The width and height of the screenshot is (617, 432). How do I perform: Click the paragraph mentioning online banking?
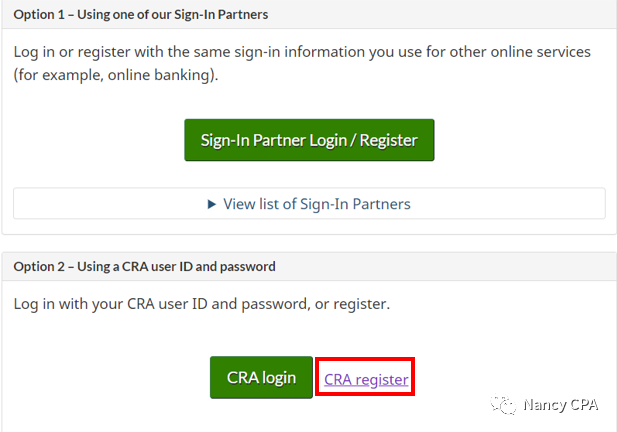pos(302,63)
